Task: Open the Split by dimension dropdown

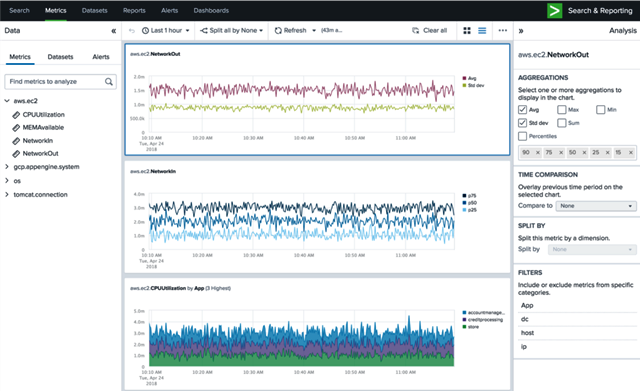Action: [592, 249]
